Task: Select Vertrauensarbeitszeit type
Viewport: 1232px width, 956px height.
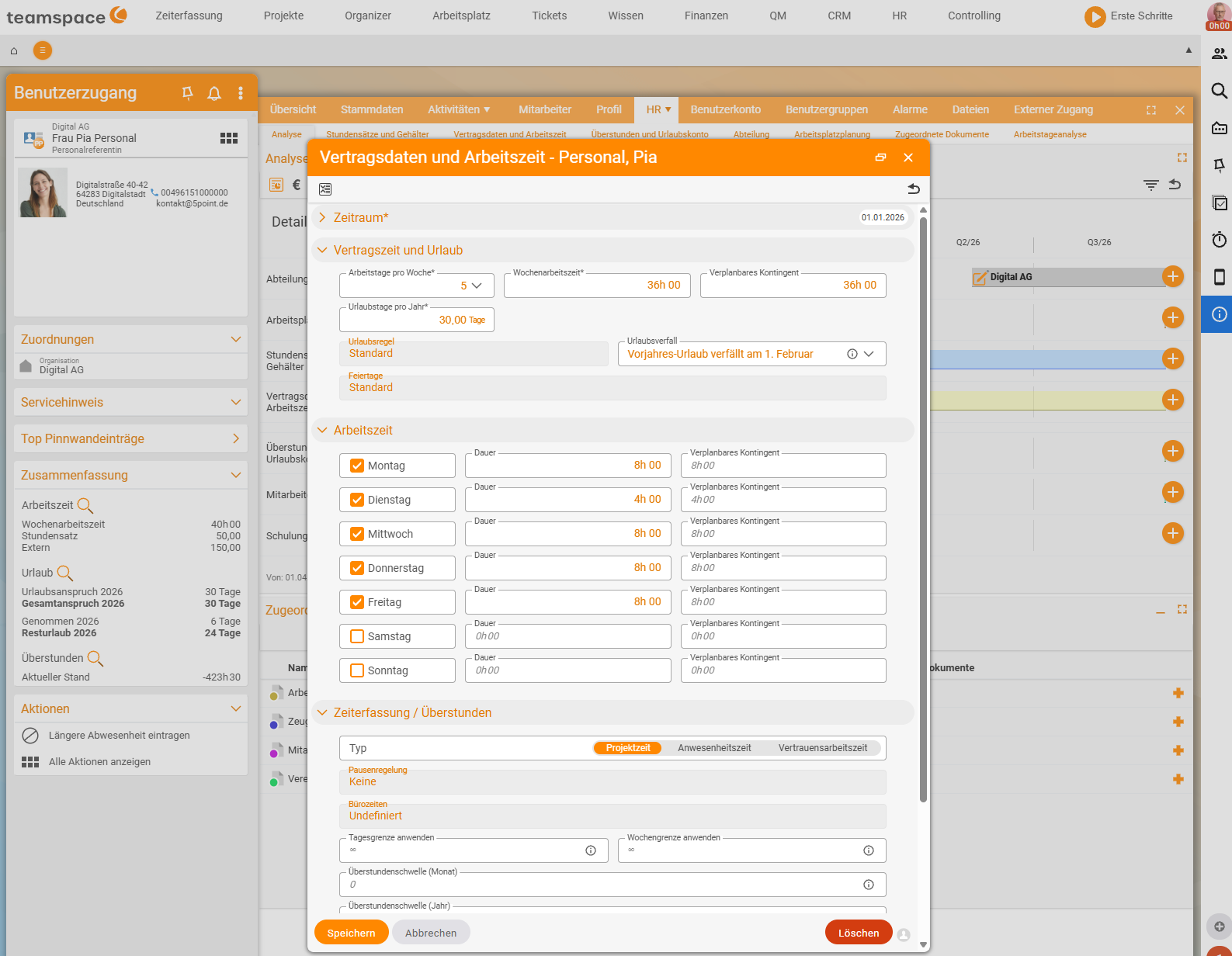Action: [x=823, y=748]
